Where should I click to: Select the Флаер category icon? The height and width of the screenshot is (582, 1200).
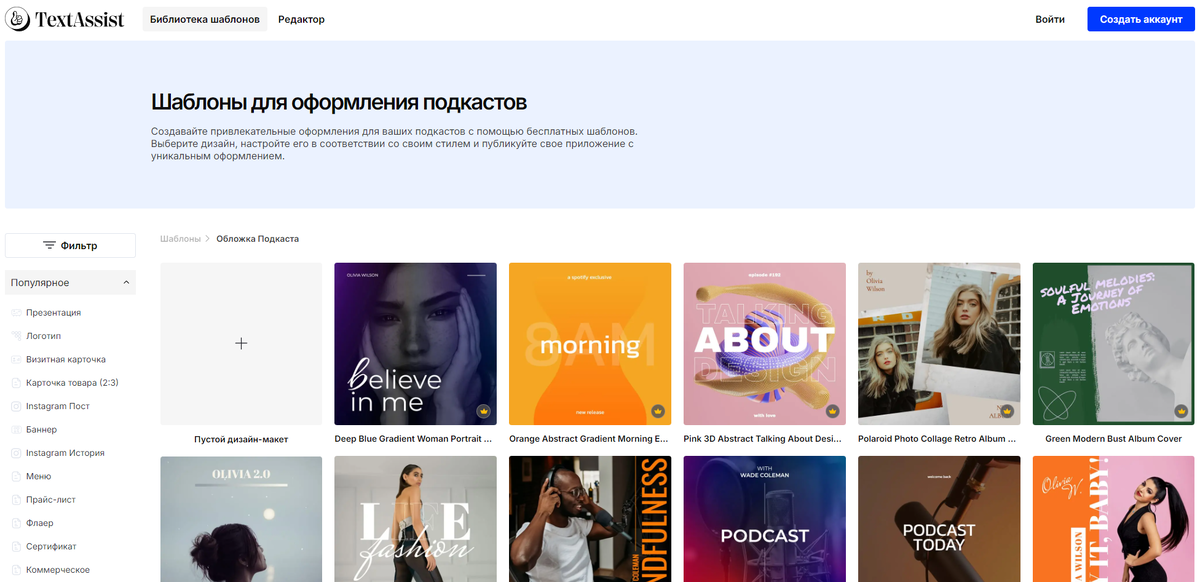point(14,522)
